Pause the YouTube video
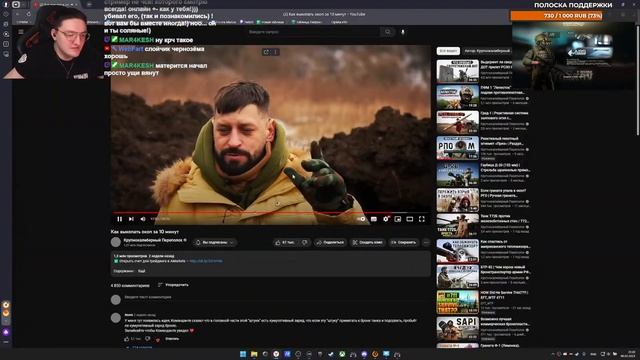Viewport: 640px width, 360px height. point(120,219)
